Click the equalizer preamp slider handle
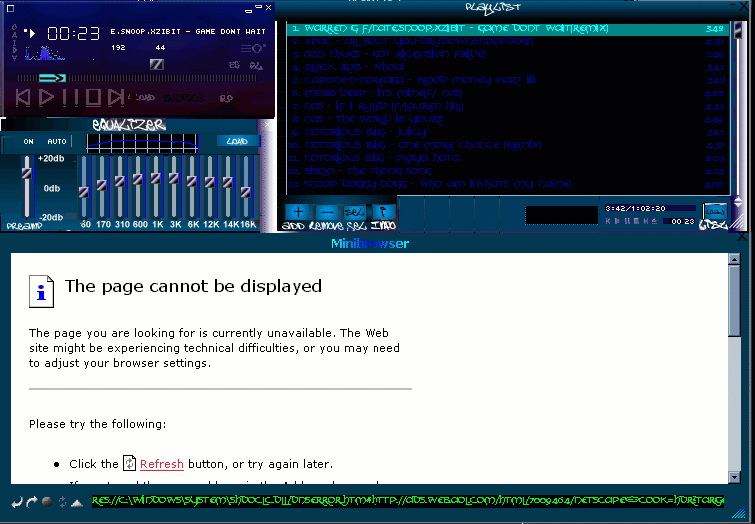The height and width of the screenshot is (524, 755). coord(27,173)
